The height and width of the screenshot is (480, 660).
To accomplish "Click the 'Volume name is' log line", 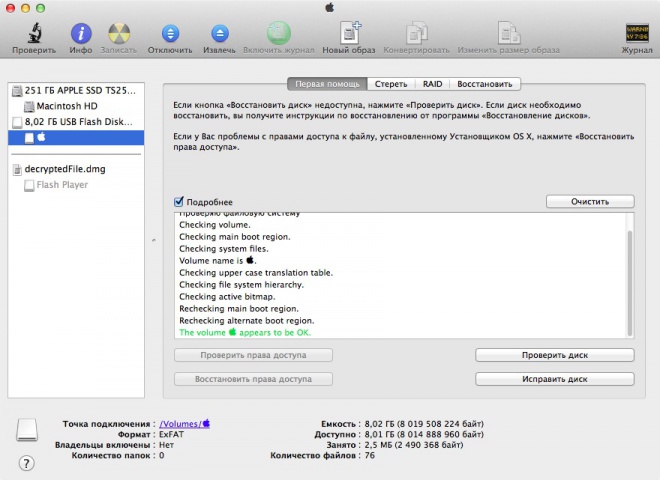I will point(218,260).
